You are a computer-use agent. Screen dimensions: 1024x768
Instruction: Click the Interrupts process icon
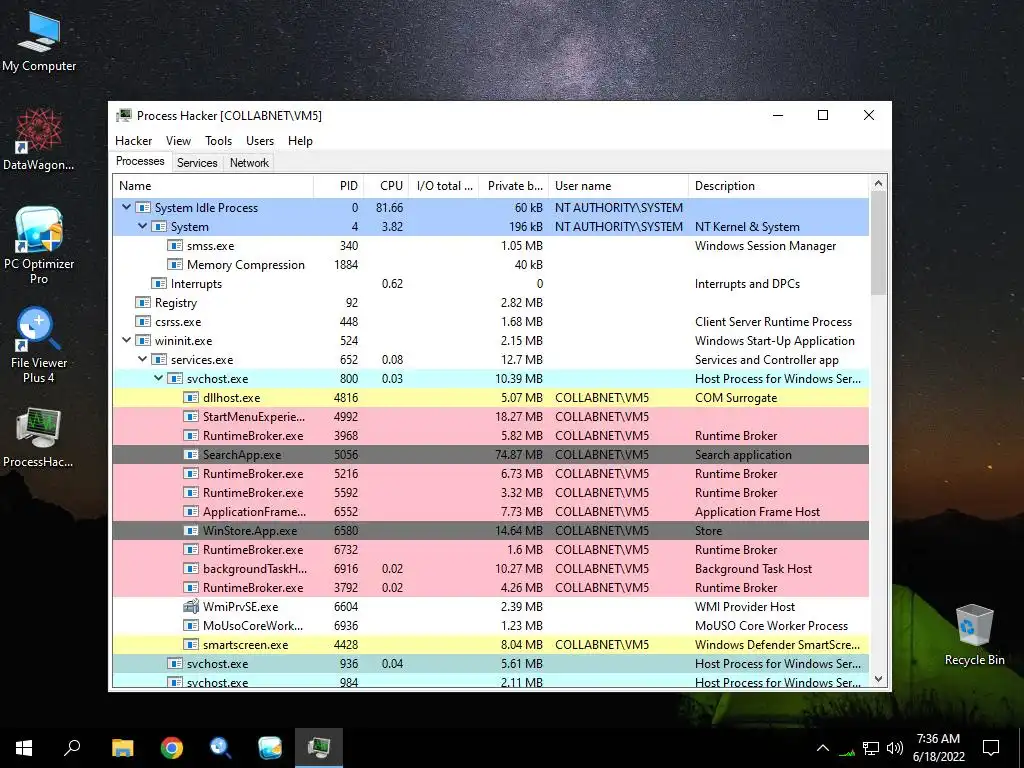[x=159, y=283]
